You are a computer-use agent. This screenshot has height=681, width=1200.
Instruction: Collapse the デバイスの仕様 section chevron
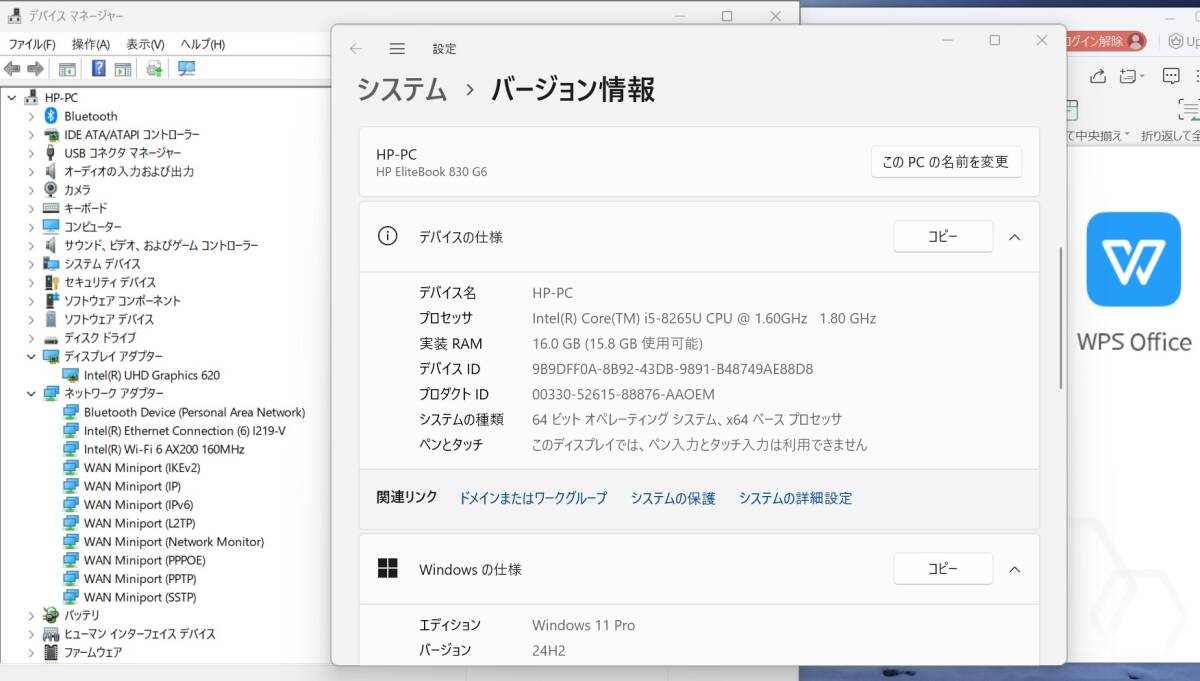click(1014, 237)
